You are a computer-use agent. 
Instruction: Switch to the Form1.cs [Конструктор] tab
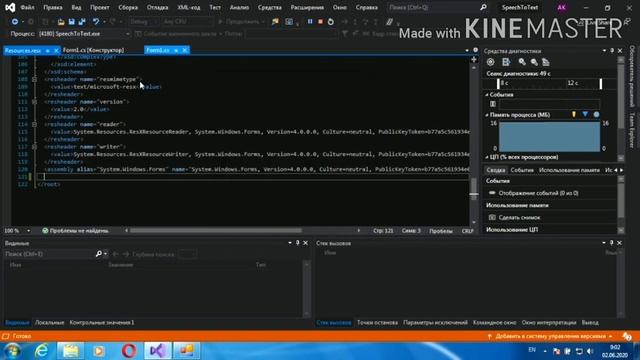[x=93, y=50]
